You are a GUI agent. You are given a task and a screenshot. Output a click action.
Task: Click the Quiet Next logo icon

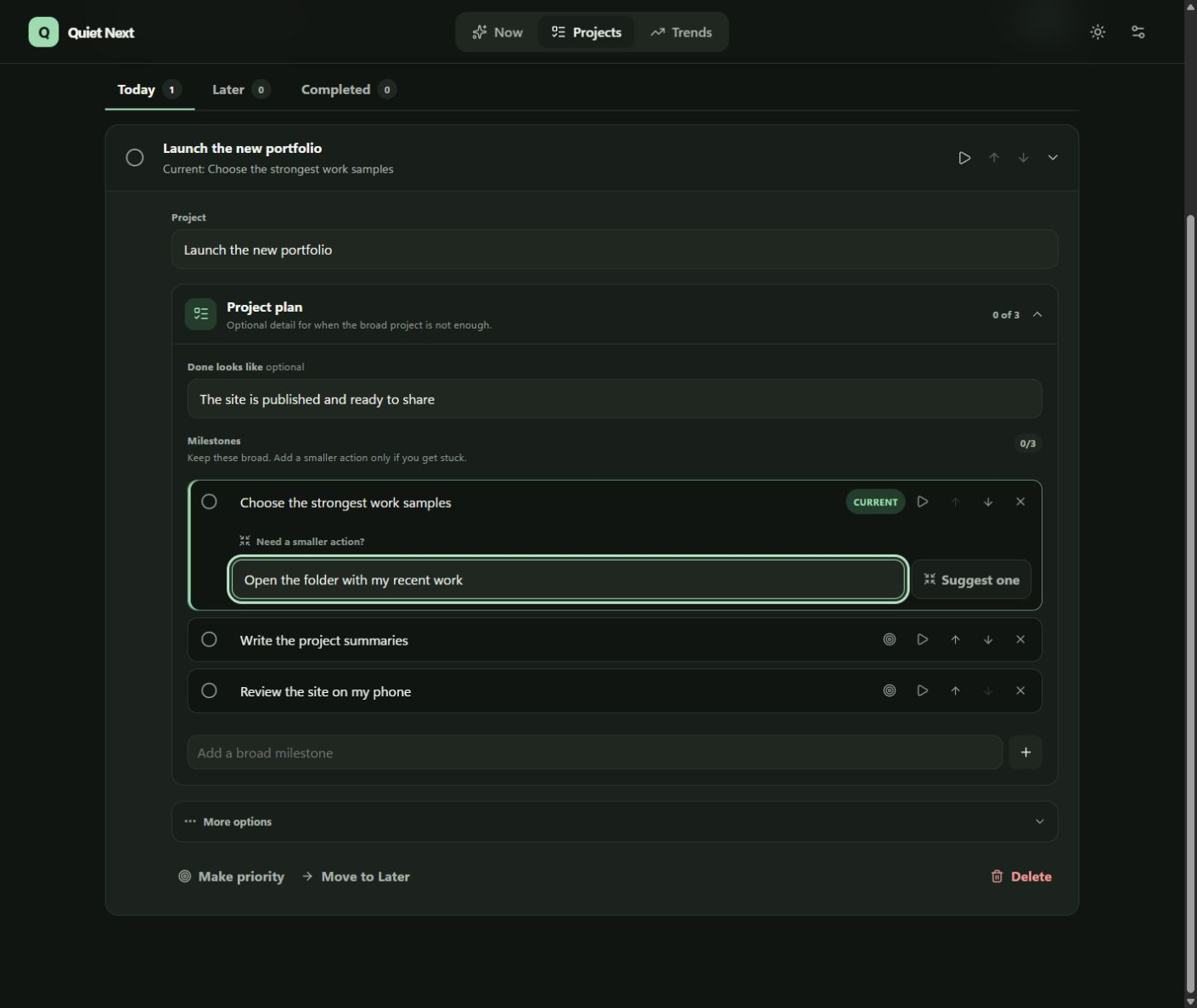tap(43, 32)
